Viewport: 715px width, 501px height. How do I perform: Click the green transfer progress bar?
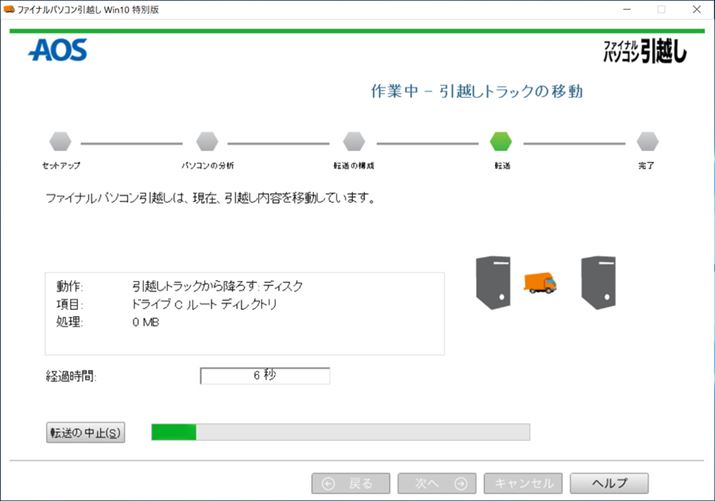click(x=341, y=432)
